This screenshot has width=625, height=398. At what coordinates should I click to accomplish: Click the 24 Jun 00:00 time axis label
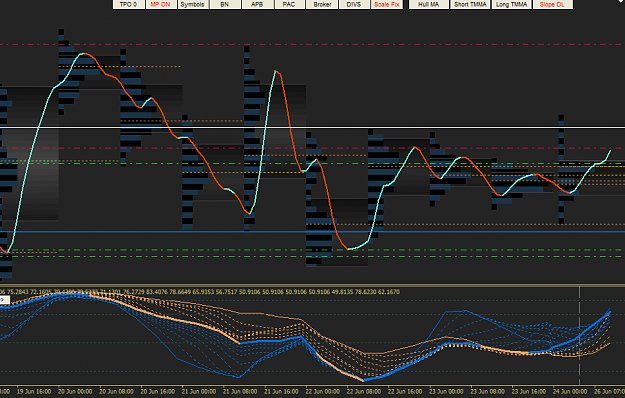tap(570, 392)
